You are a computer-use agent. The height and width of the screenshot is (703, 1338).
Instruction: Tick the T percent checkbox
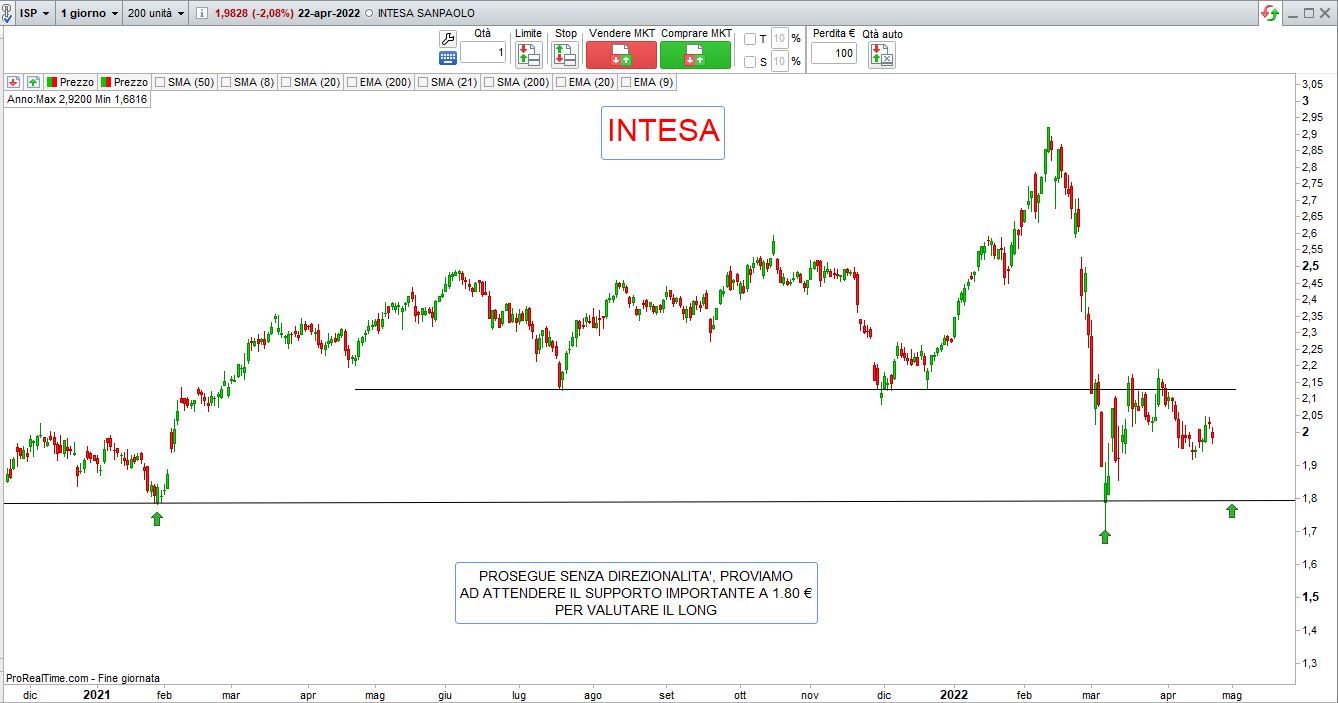[x=750, y=39]
